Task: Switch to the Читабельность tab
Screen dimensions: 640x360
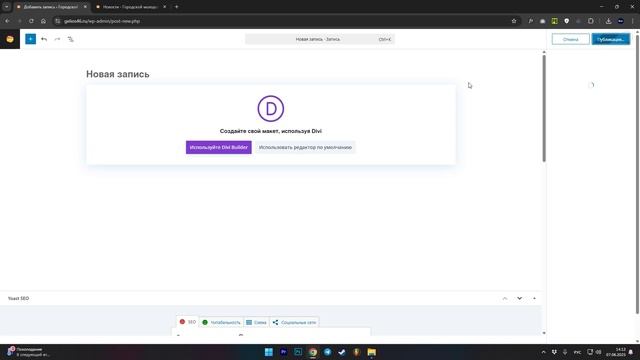Action: coord(221,322)
